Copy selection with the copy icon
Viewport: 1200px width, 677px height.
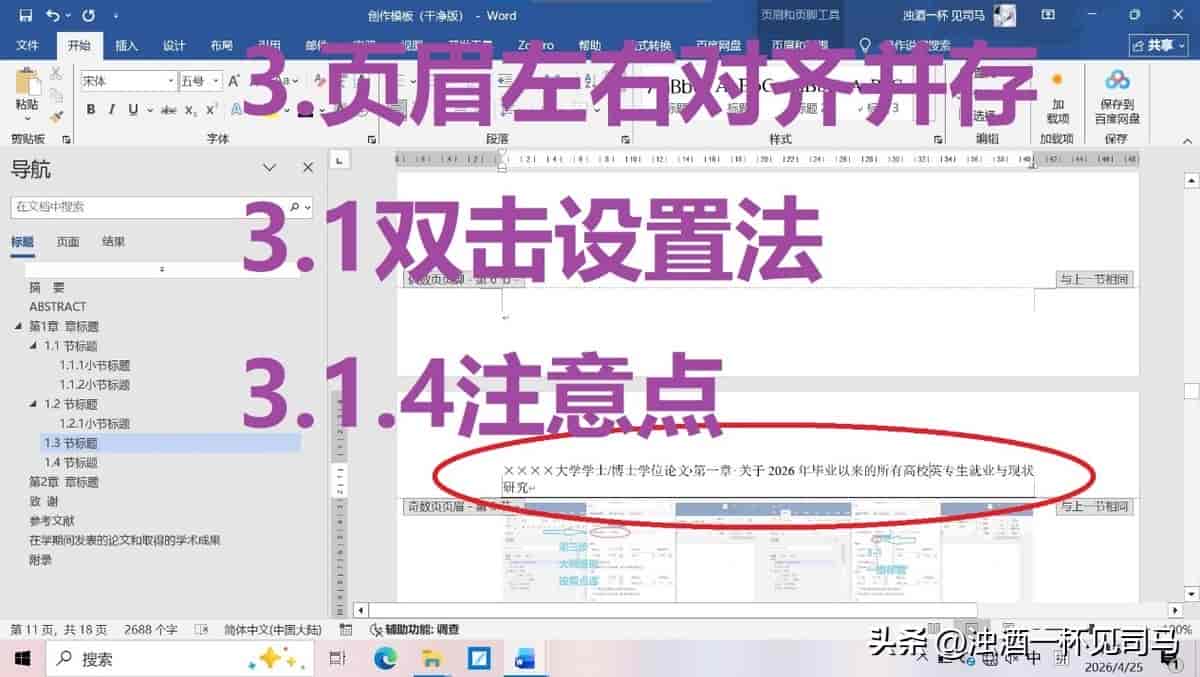coord(56,95)
